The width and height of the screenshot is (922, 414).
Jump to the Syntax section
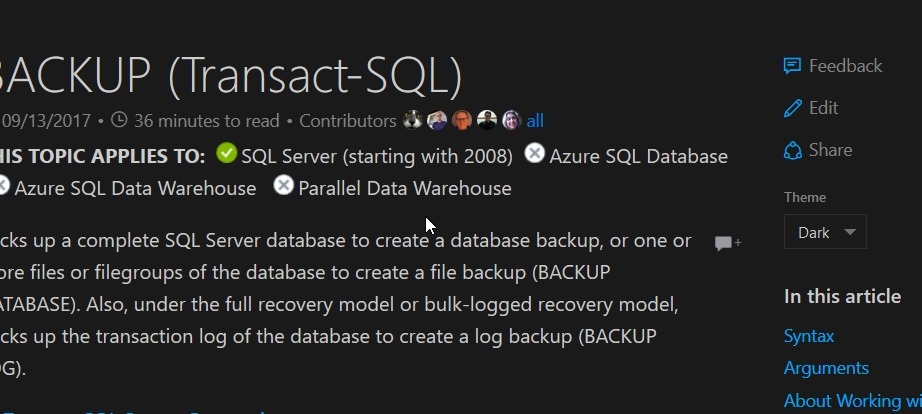pyautogui.click(x=809, y=336)
